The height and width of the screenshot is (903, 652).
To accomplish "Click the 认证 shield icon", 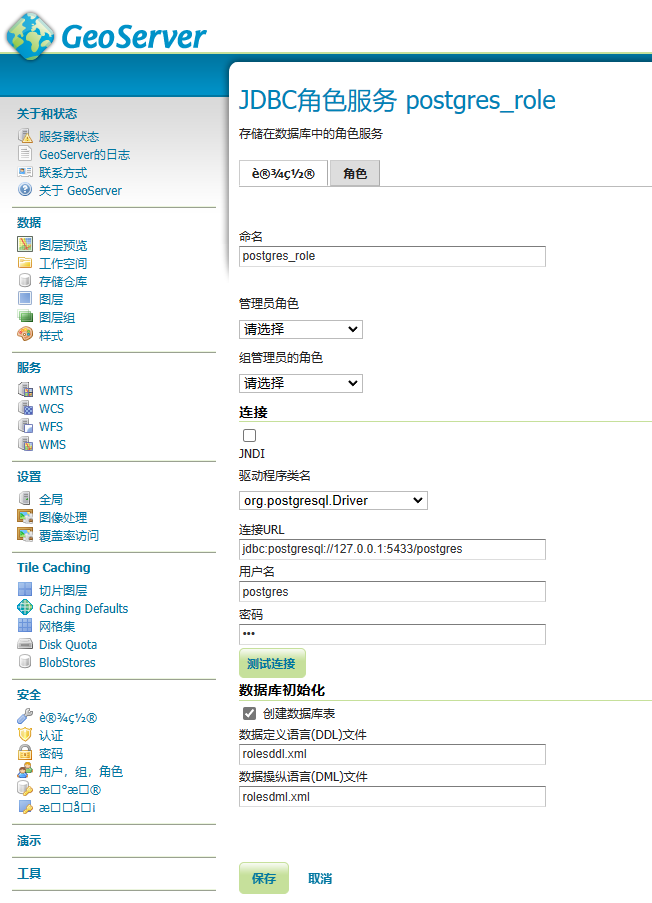I will point(25,735).
